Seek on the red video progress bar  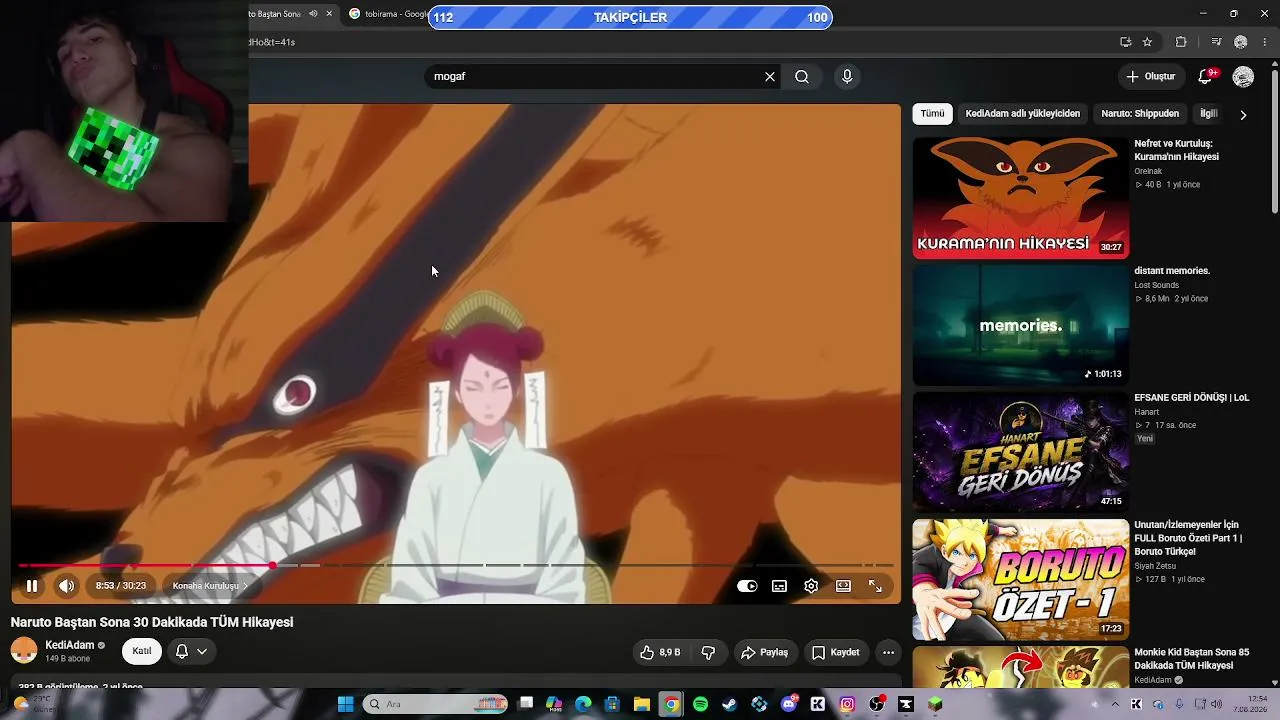coord(455,566)
